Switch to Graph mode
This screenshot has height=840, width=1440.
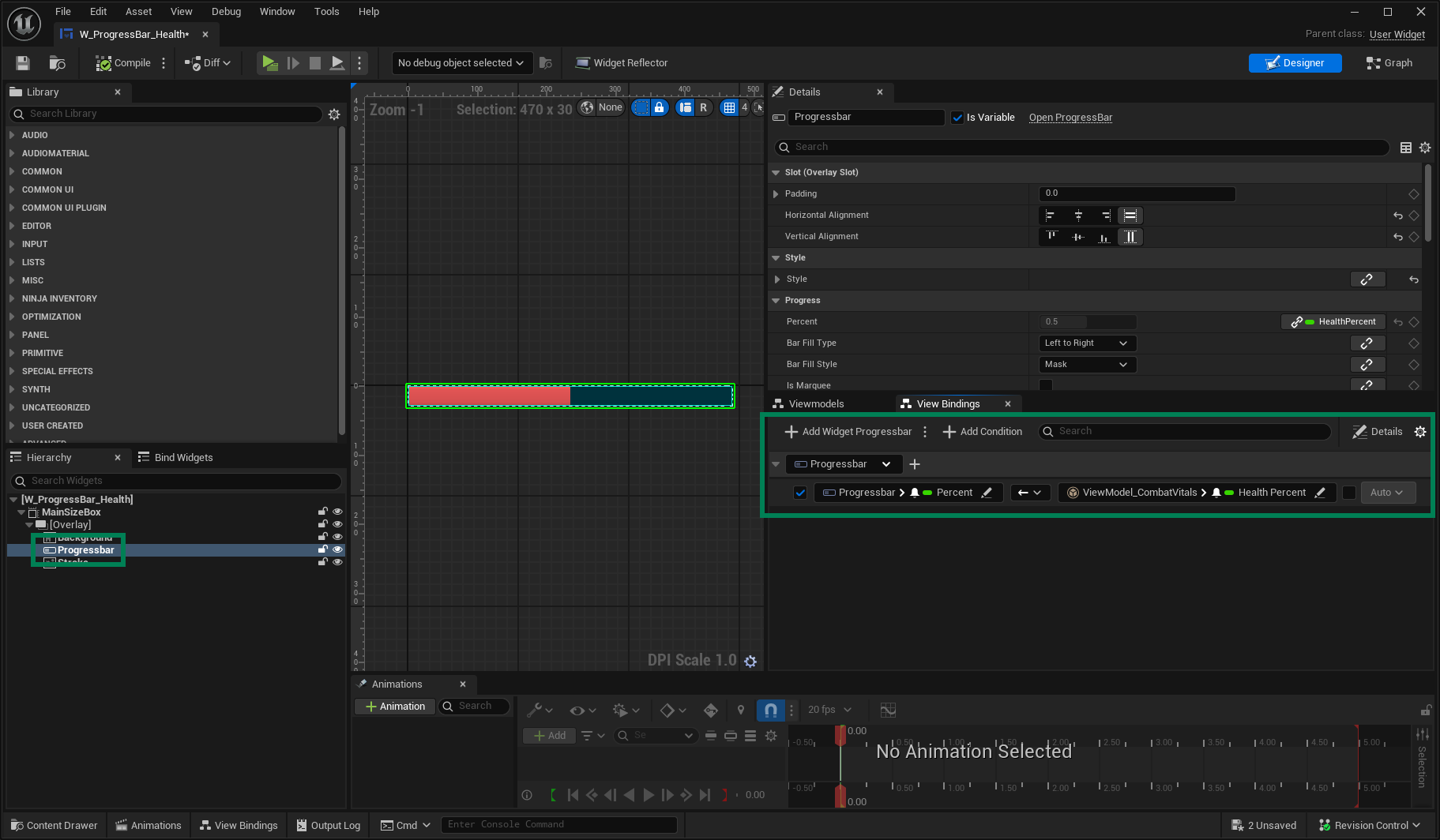pyautogui.click(x=1389, y=63)
